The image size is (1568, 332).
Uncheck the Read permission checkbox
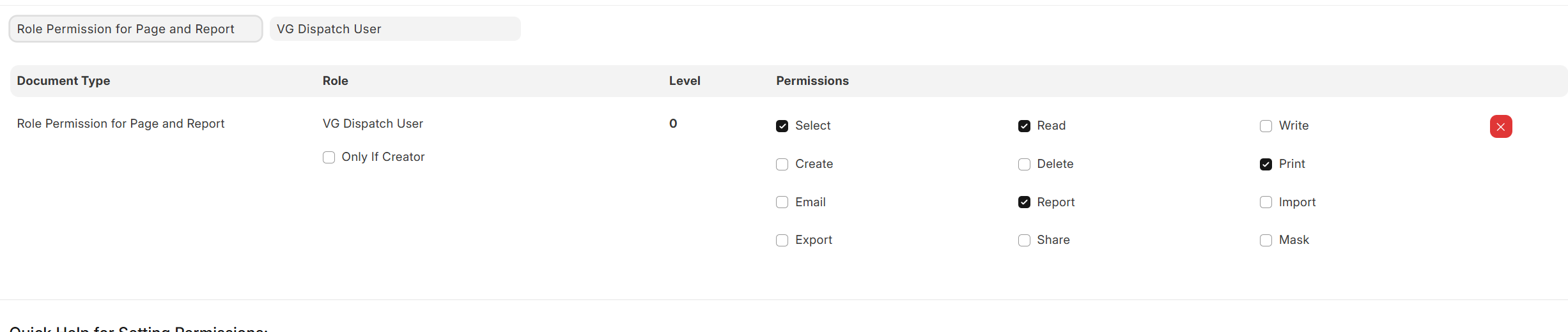pos(1024,126)
